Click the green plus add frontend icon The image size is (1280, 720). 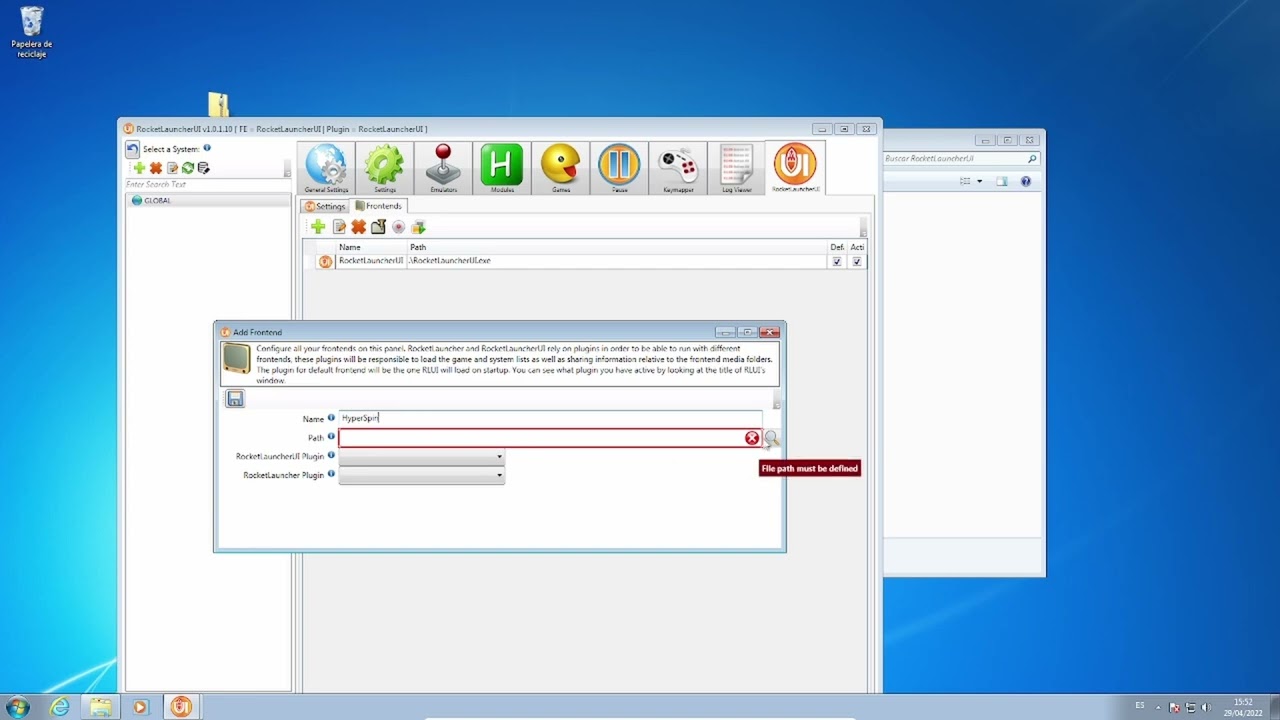point(318,227)
